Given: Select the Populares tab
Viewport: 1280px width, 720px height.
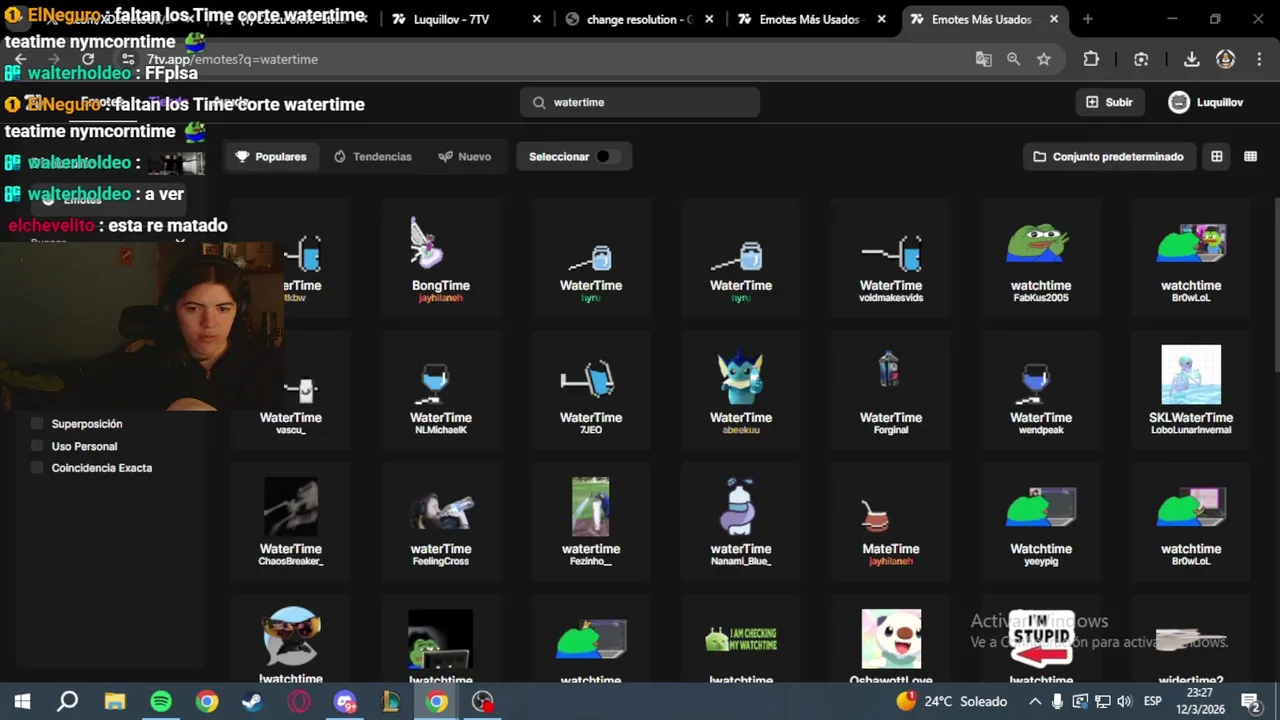Looking at the screenshot, I should tap(271, 156).
